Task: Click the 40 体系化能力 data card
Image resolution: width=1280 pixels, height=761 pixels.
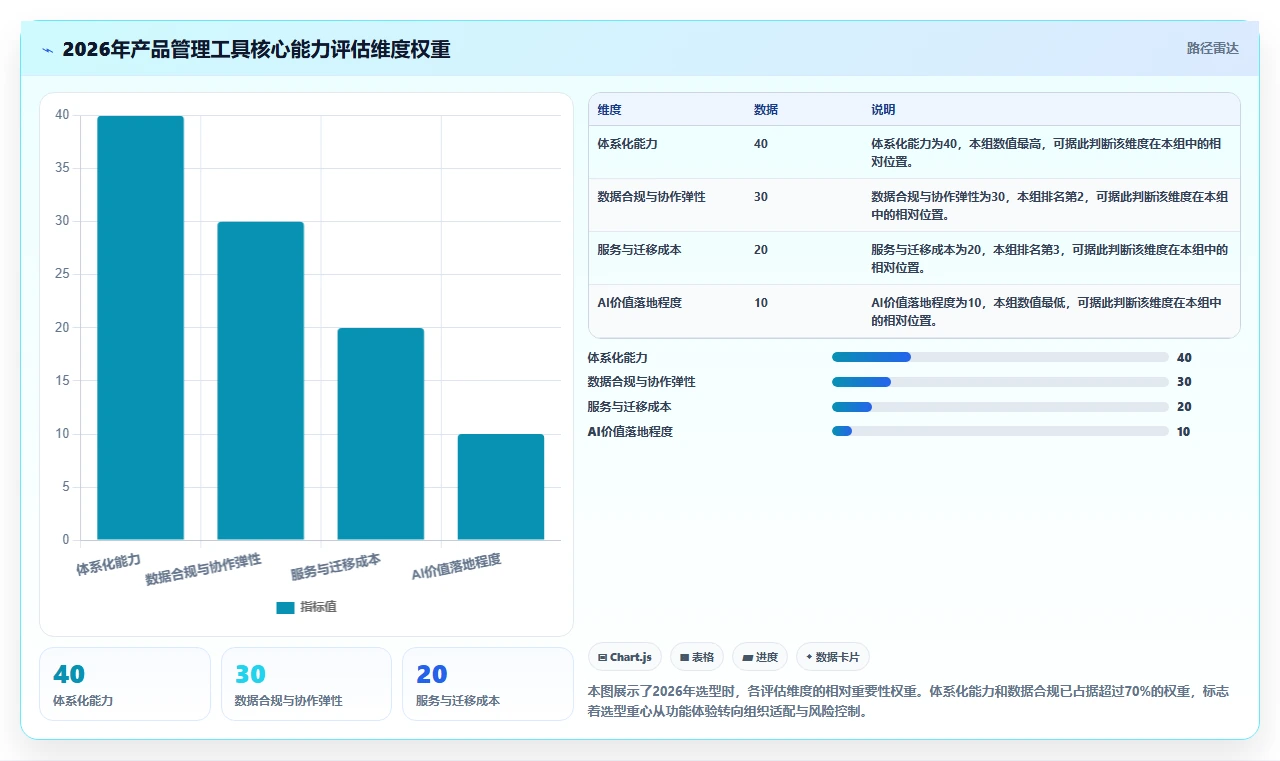Action: coord(125,684)
